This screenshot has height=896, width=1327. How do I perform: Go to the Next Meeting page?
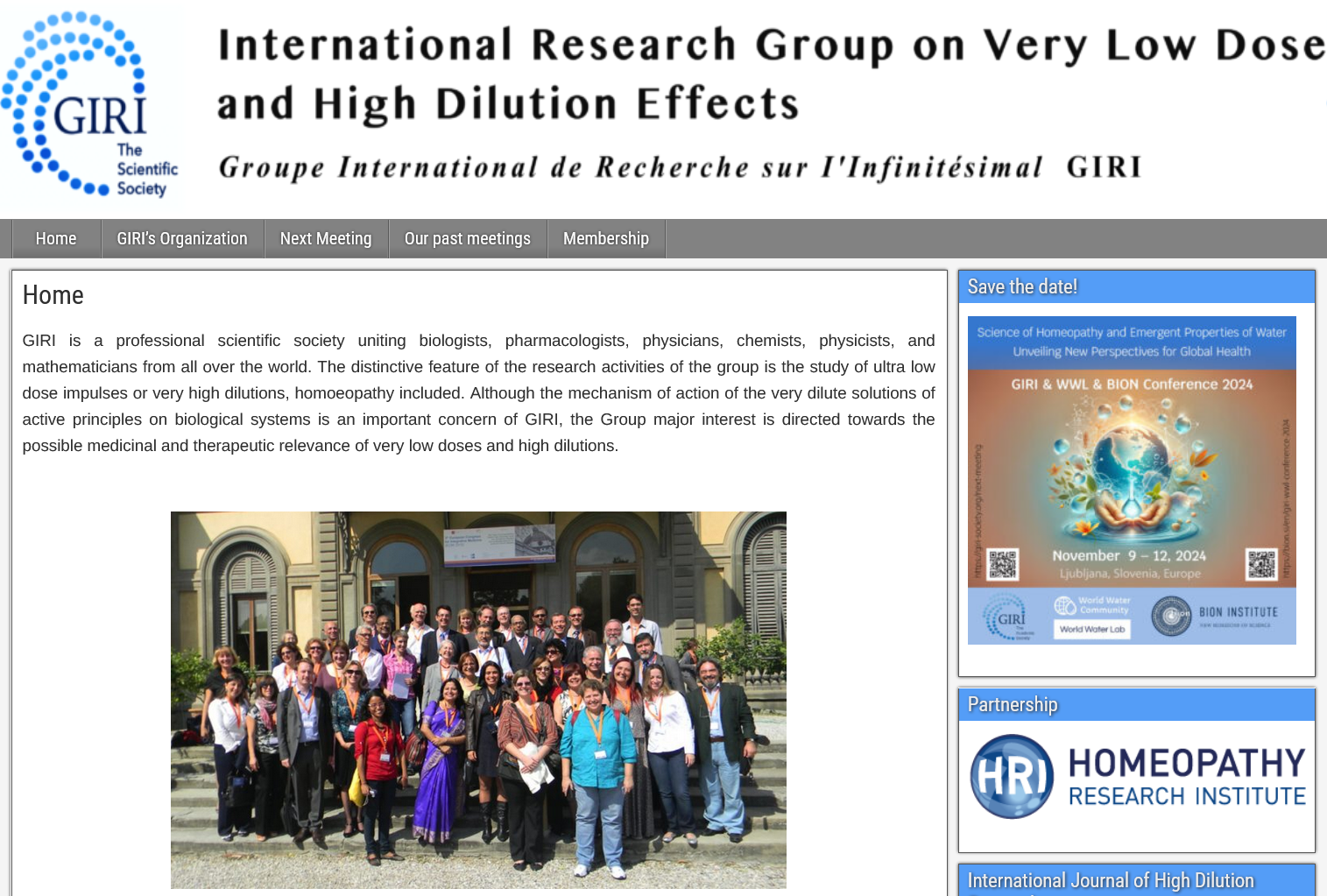click(326, 238)
